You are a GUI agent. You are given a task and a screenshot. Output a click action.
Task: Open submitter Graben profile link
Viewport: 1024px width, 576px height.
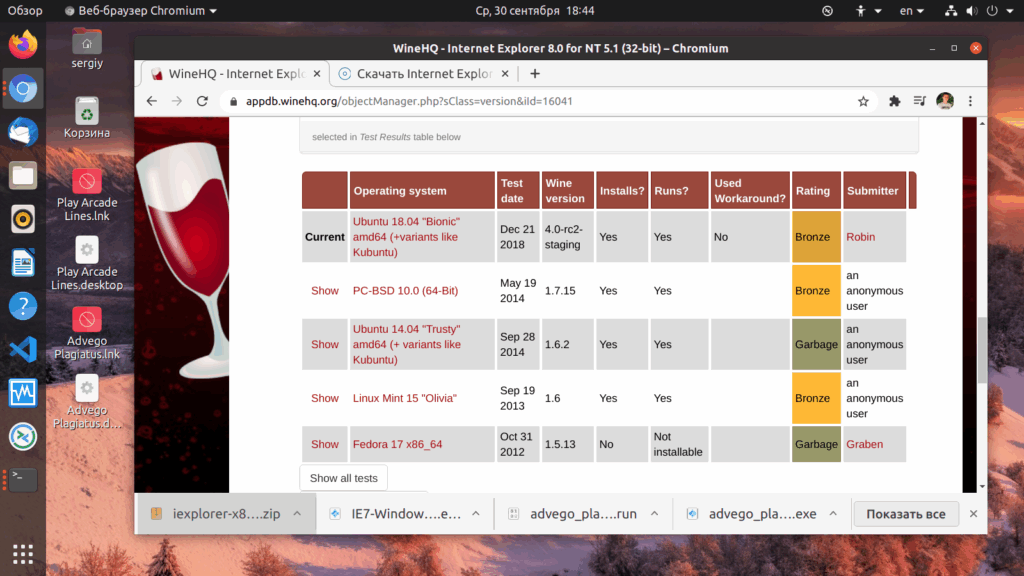(x=864, y=444)
